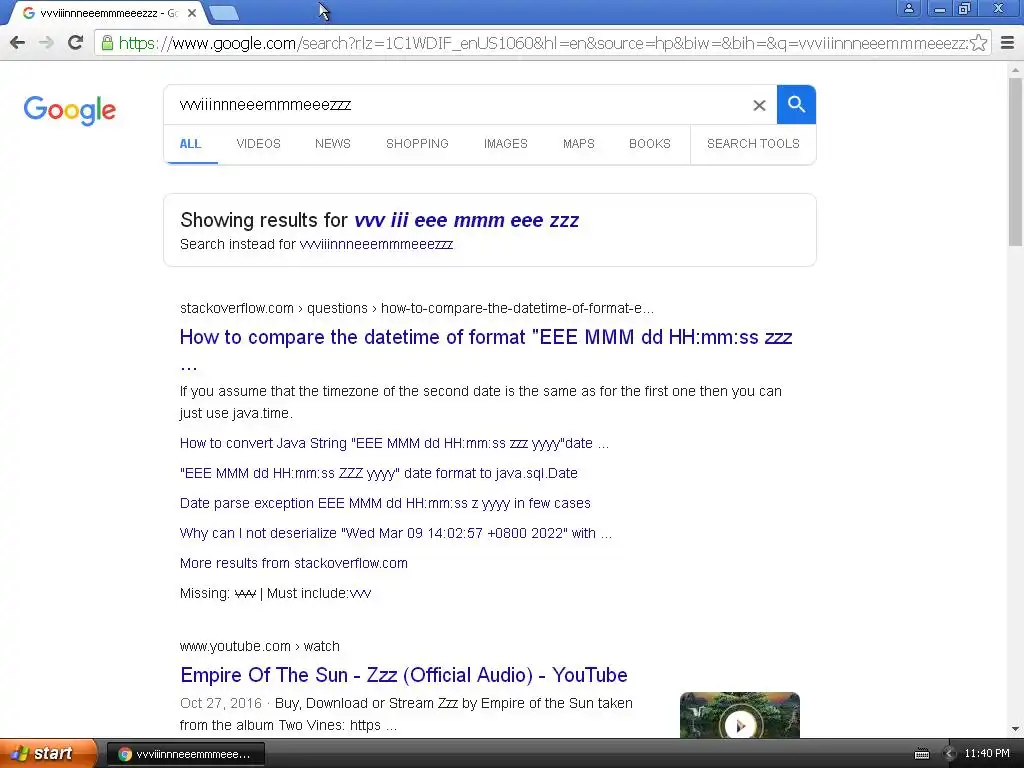Image resolution: width=1024 pixels, height=768 pixels.
Task: Click the vertical scrollbar thumb
Action: (1015, 161)
